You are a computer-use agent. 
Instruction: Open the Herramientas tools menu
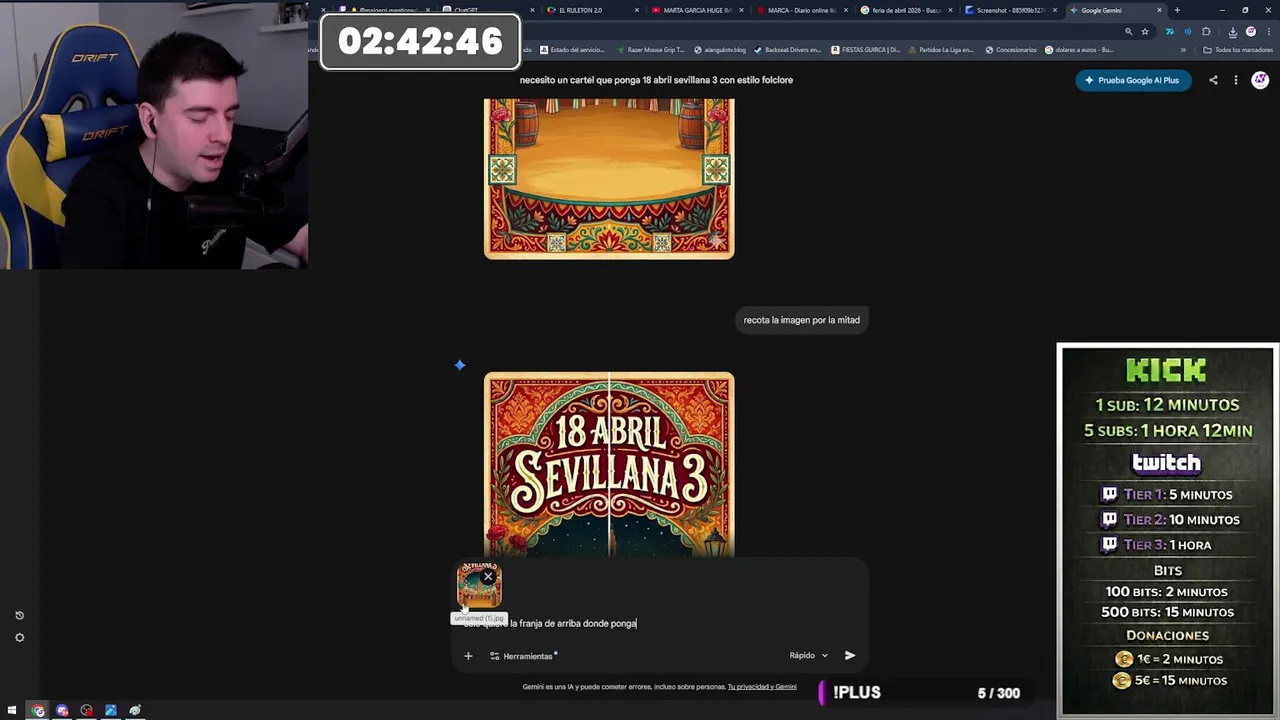coord(523,656)
